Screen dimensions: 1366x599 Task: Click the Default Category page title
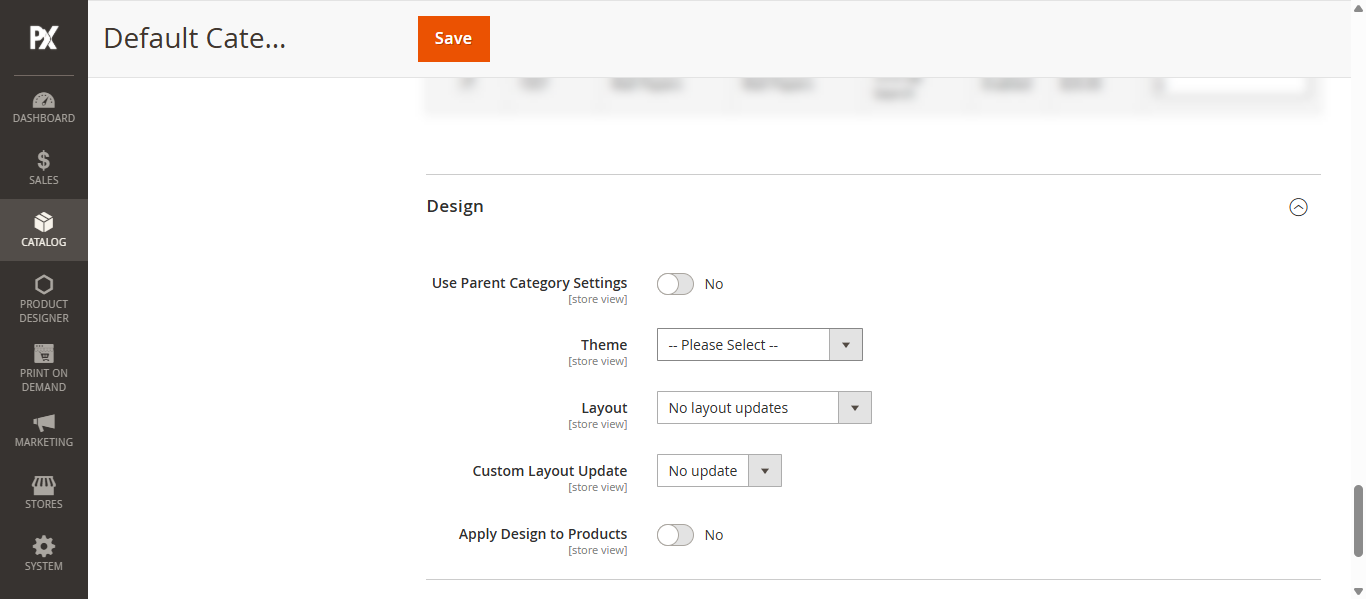(195, 38)
